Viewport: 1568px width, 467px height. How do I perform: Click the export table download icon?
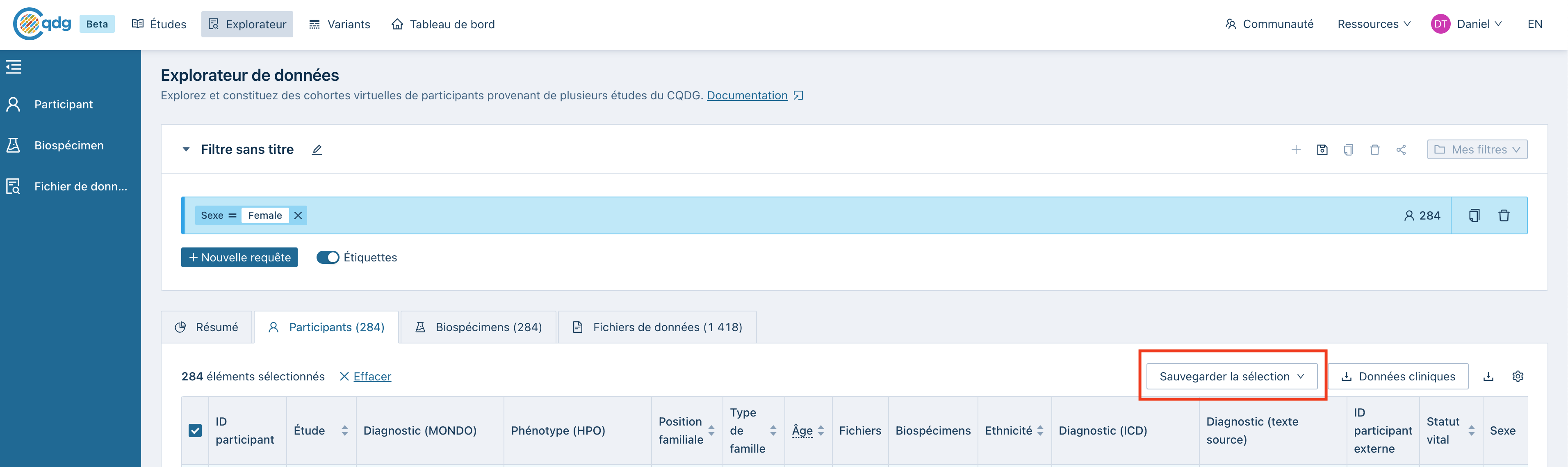(1488, 376)
